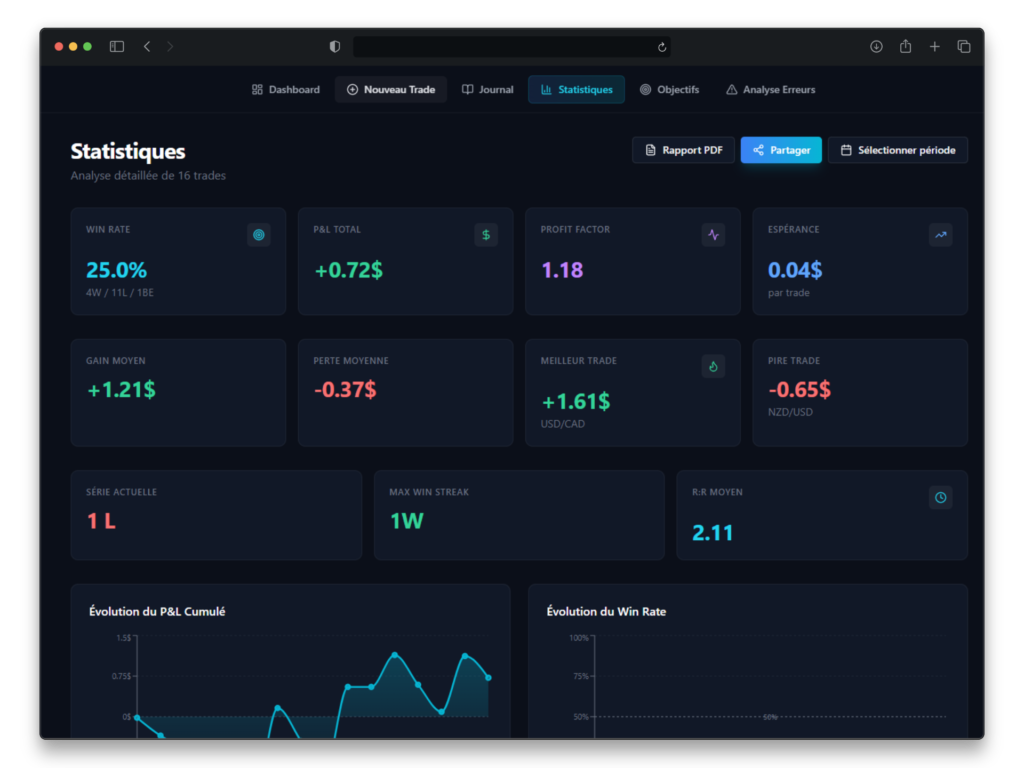Viewport: 1024px width, 768px height.
Task: Click the +1.21$ gain moyen value
Action: (121, 390)
